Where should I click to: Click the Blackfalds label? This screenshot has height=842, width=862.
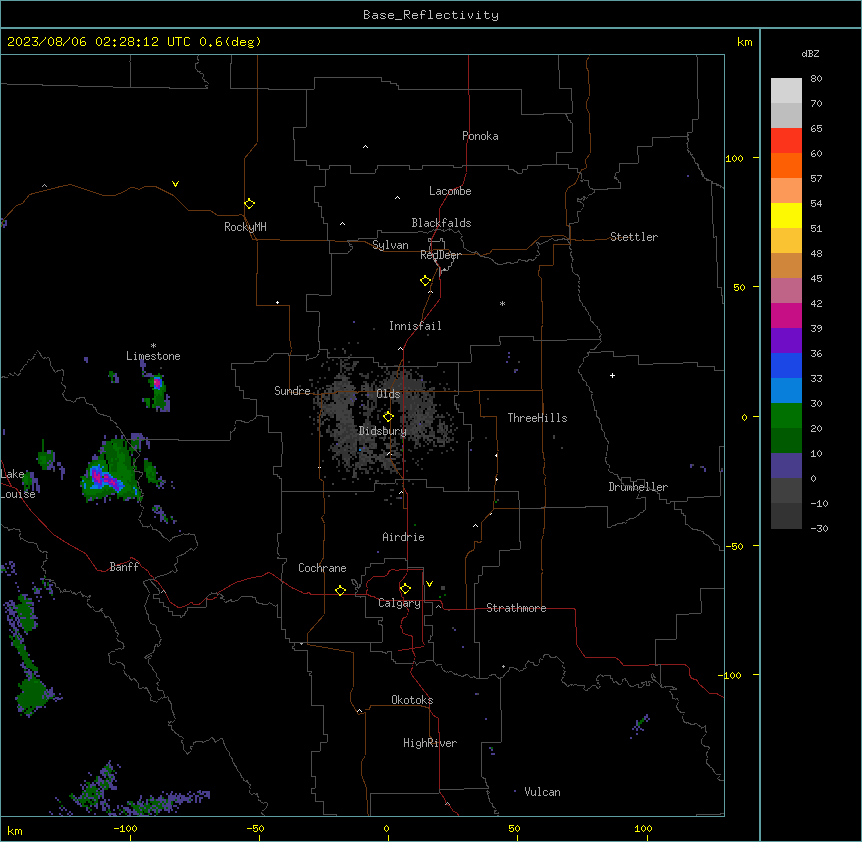[441, 223]
